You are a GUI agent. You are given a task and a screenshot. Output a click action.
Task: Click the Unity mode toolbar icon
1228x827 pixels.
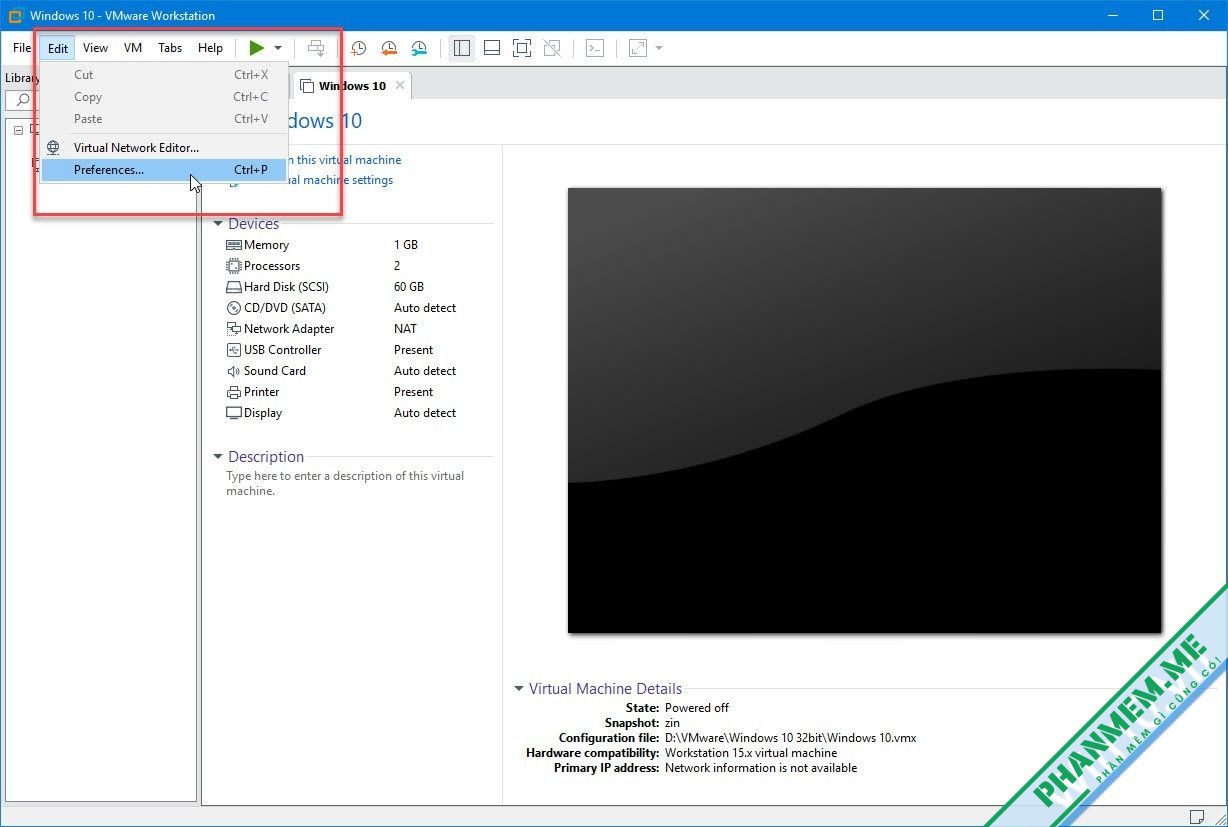551,48
